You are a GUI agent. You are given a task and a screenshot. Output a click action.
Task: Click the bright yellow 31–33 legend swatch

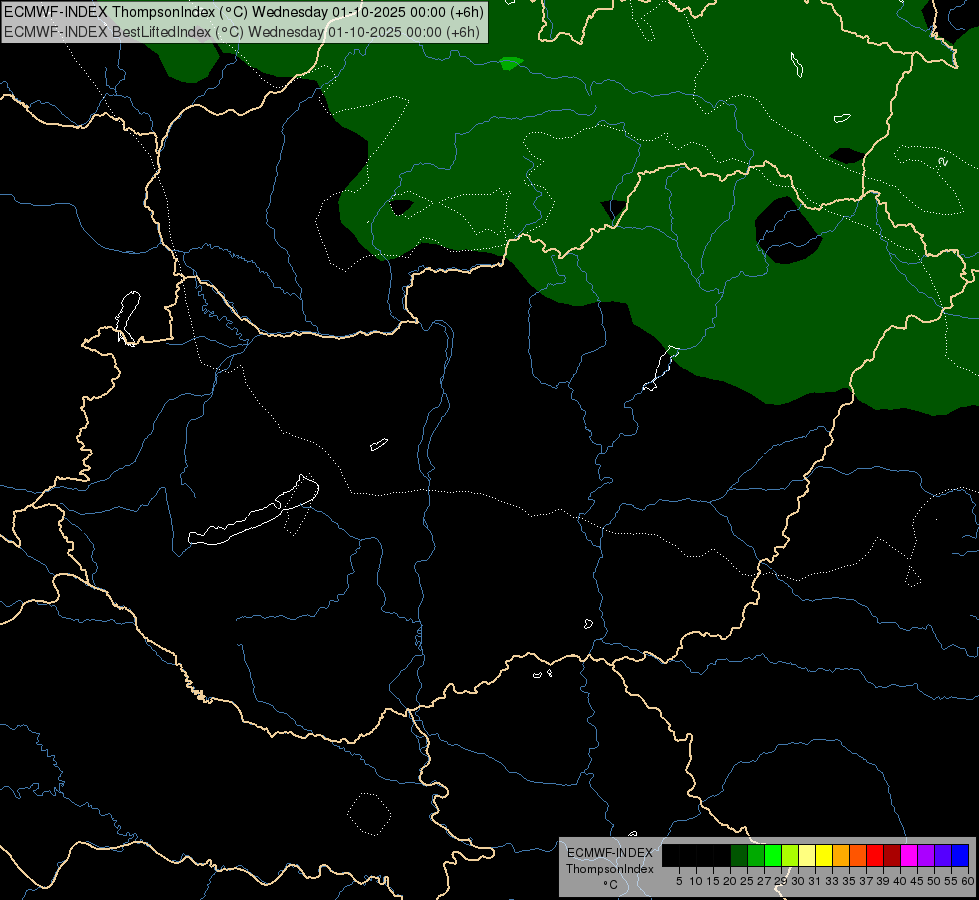(x=824, y=855)
